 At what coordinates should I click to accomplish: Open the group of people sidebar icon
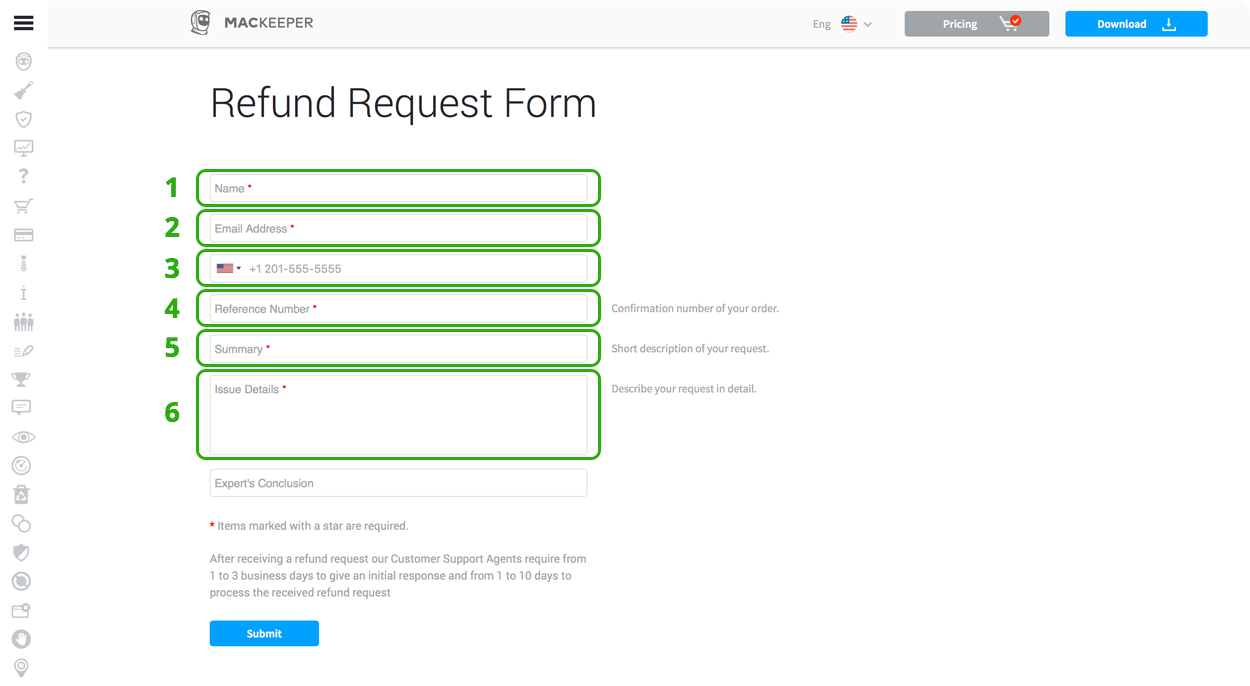pyautogui.click(x=23, y=322)
